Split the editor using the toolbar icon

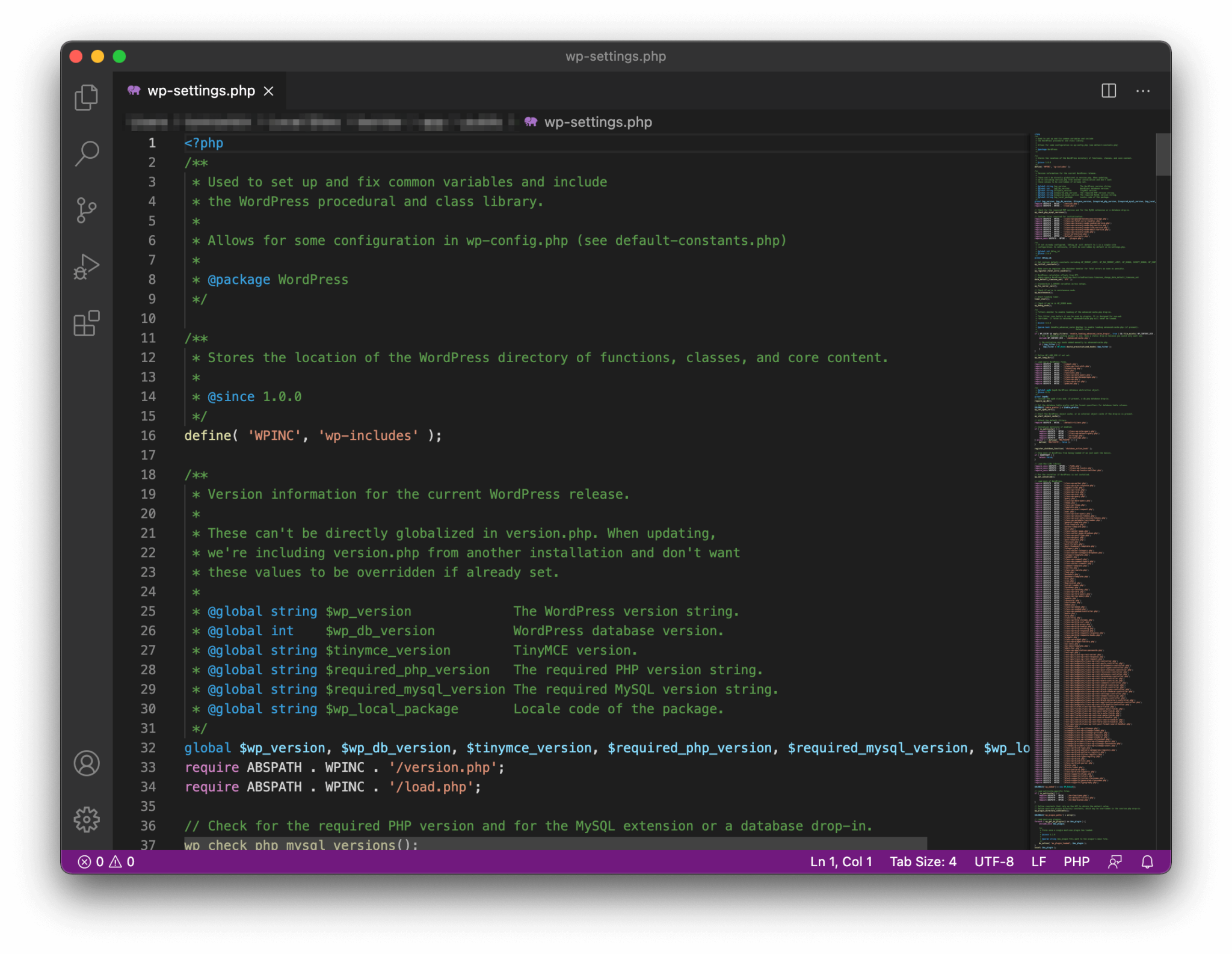(x=1109, y=91)
